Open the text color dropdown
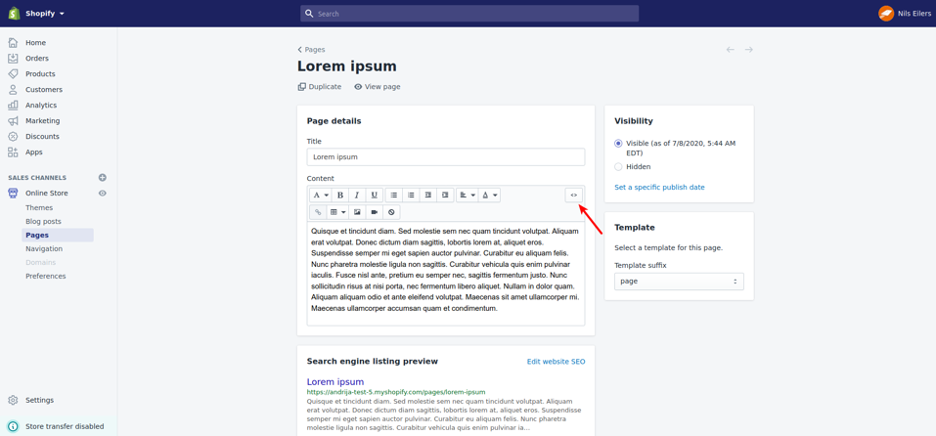This screenshot has width=936, height=436. pyautogui.click(x=489, y=195)
